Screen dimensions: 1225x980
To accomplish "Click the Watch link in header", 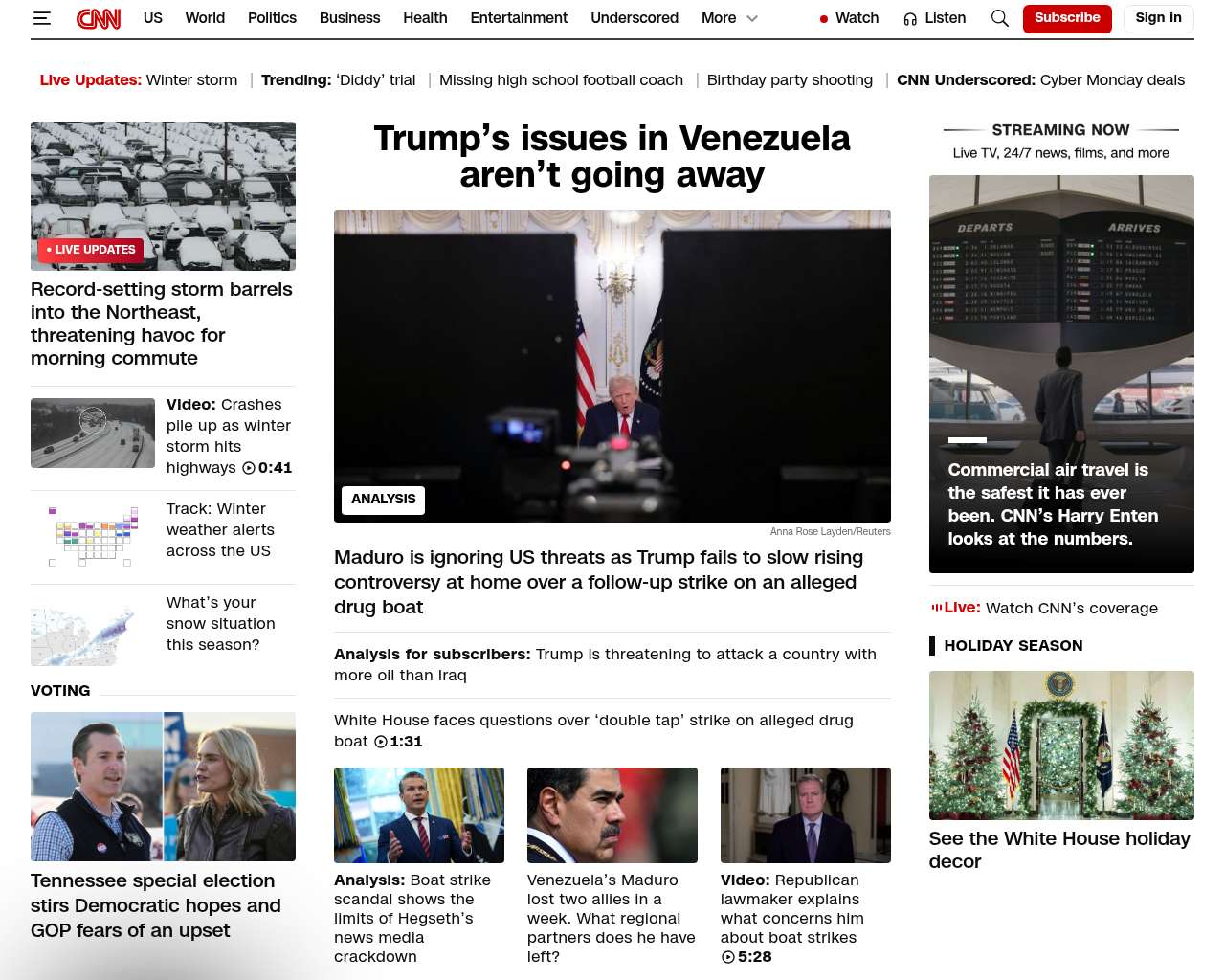I will coord(857,18).
